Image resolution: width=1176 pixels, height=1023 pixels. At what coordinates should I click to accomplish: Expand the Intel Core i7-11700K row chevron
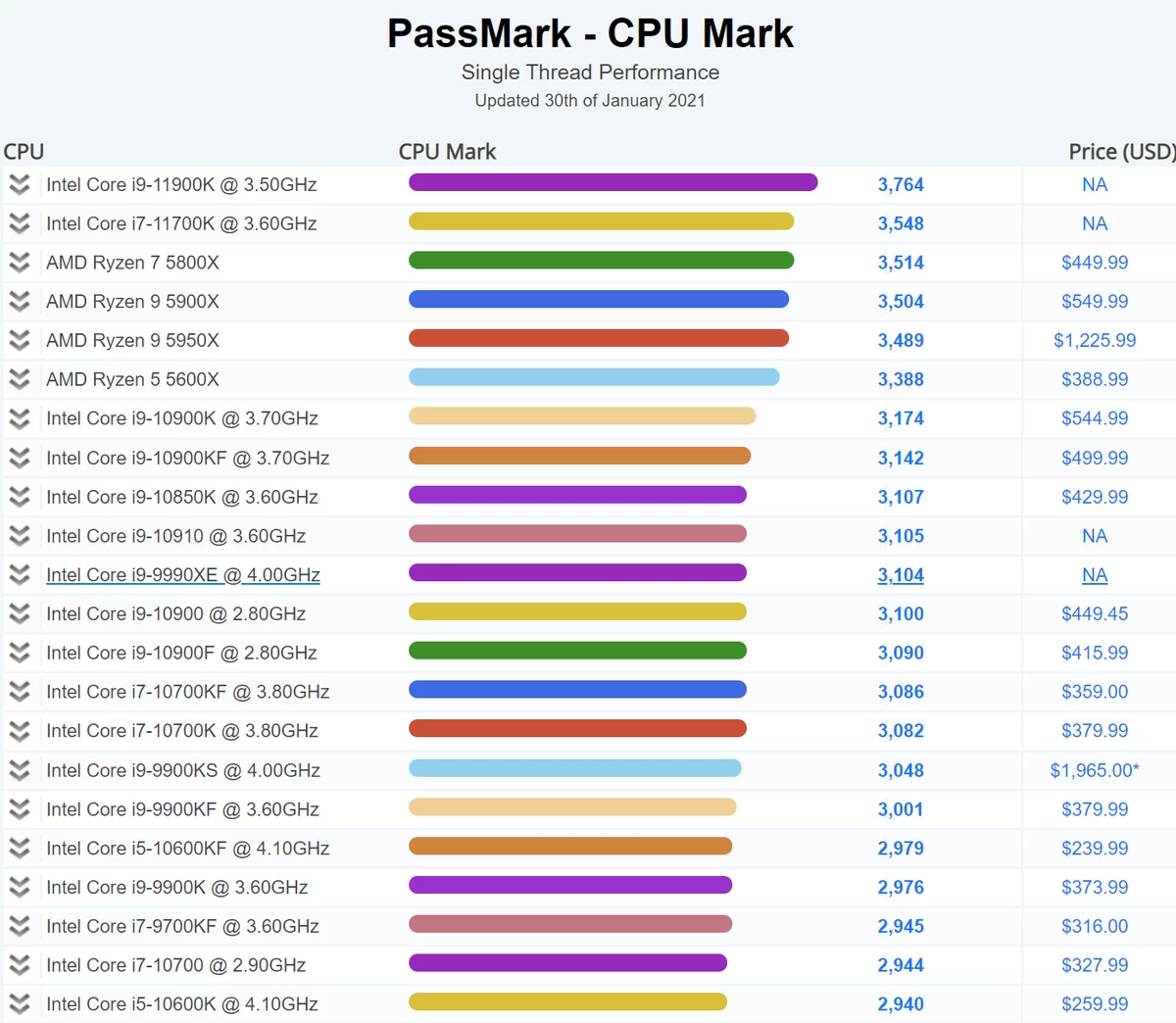click(20, 223)
